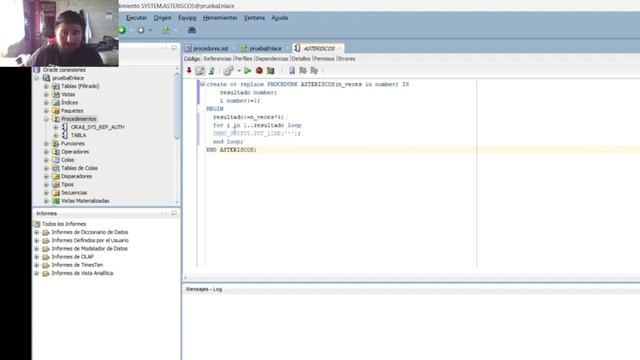
Task: Click the bookmark icon in code toolbar
Action: 292,71
